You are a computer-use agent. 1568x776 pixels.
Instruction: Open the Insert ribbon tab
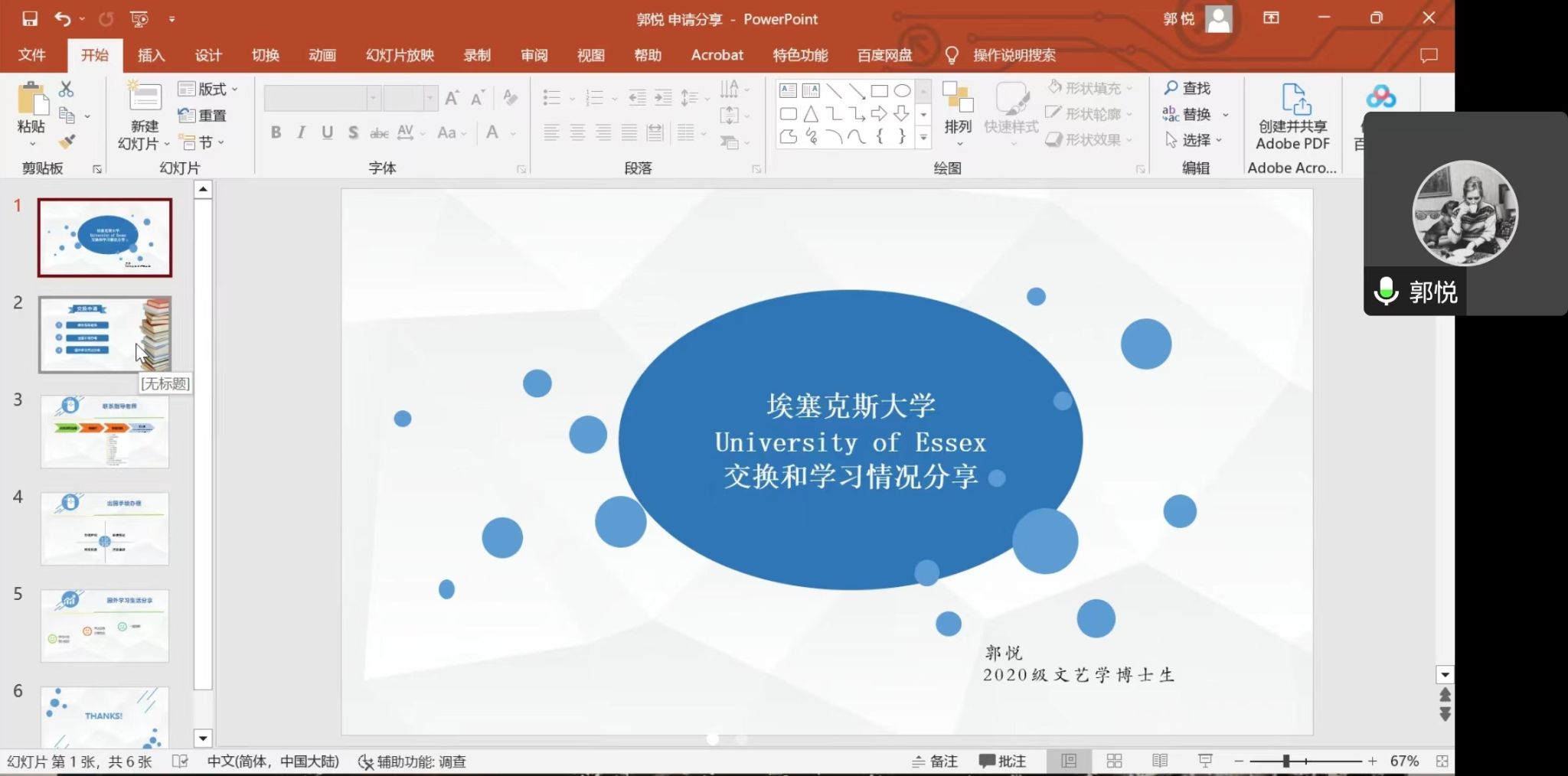(151, 55)
